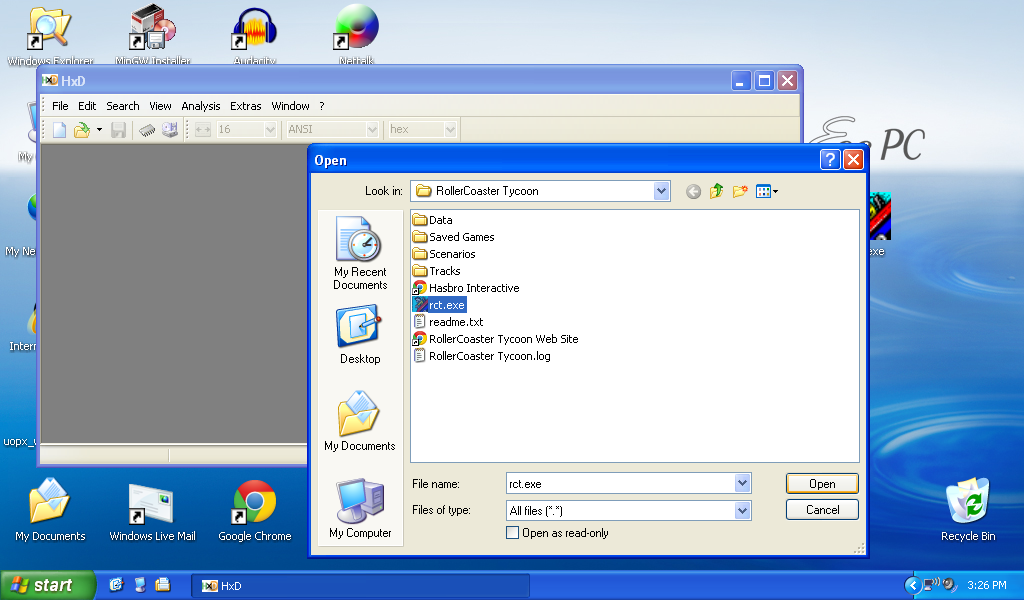Image resolution: width=1024 pixels, height=600 pixels.
Task: Create a new folder in Open dialog
Action: coord(740,191)
